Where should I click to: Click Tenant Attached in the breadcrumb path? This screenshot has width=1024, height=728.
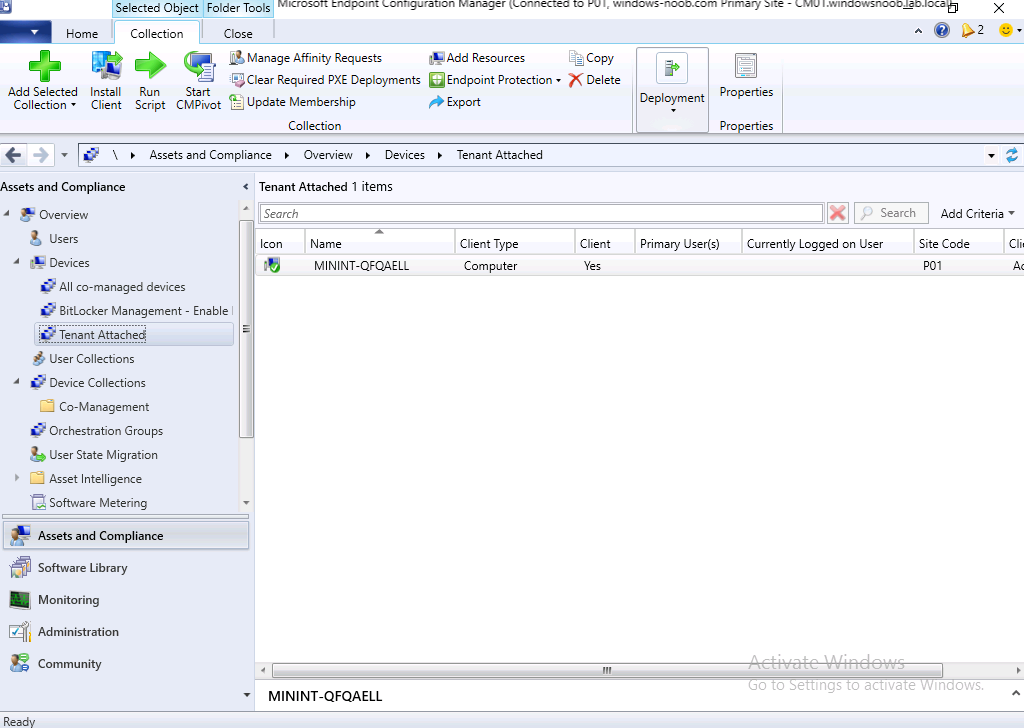pyautogui.click(x=500, y=155)
